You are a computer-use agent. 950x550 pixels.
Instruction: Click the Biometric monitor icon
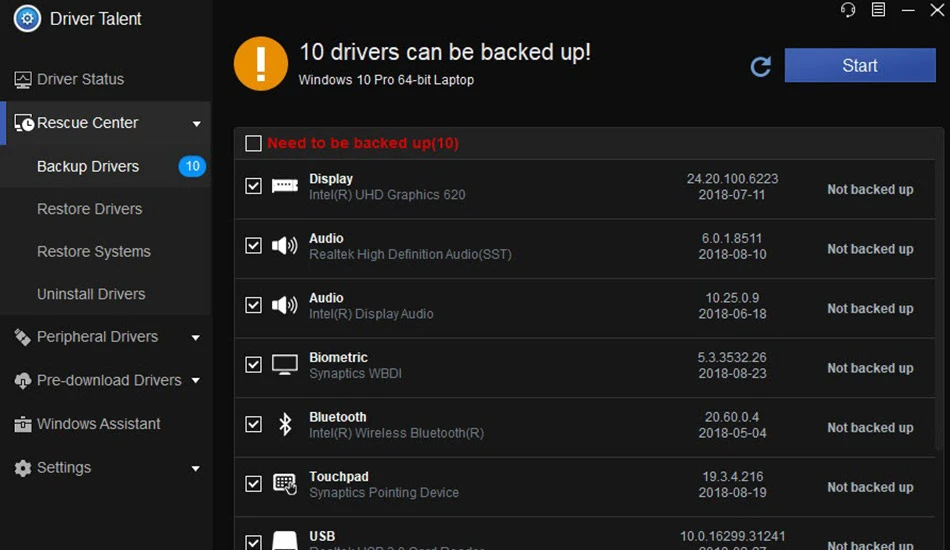[285, 365]
